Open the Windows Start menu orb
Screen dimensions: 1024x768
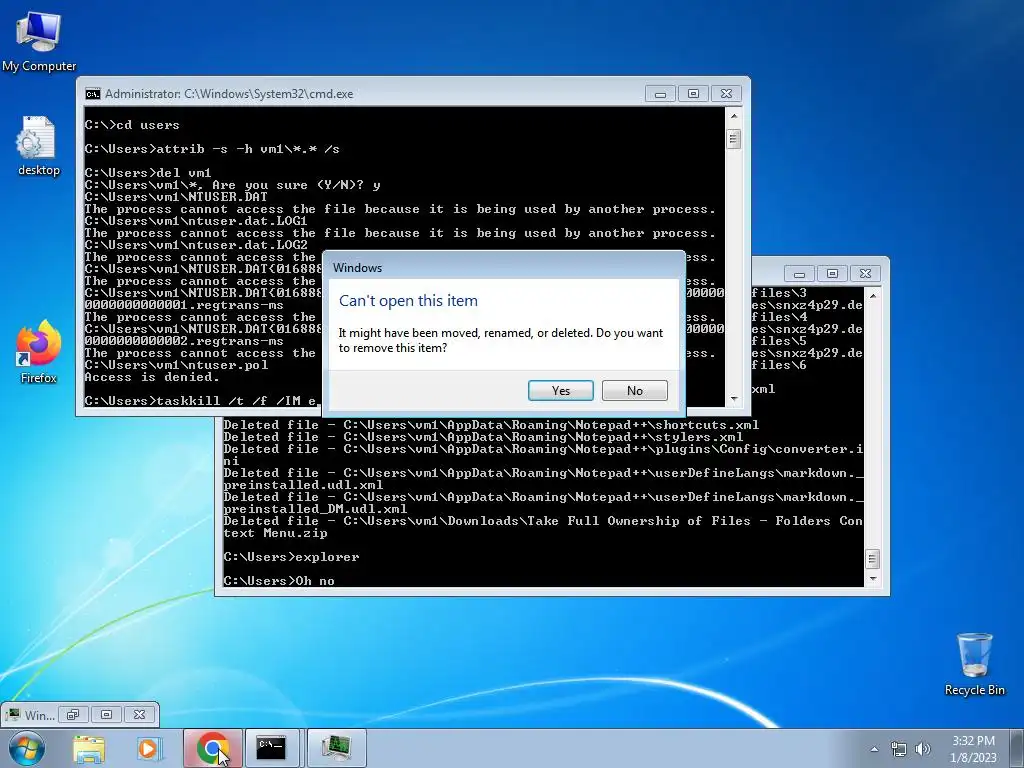pyautogui.click(x=27, y=748)
